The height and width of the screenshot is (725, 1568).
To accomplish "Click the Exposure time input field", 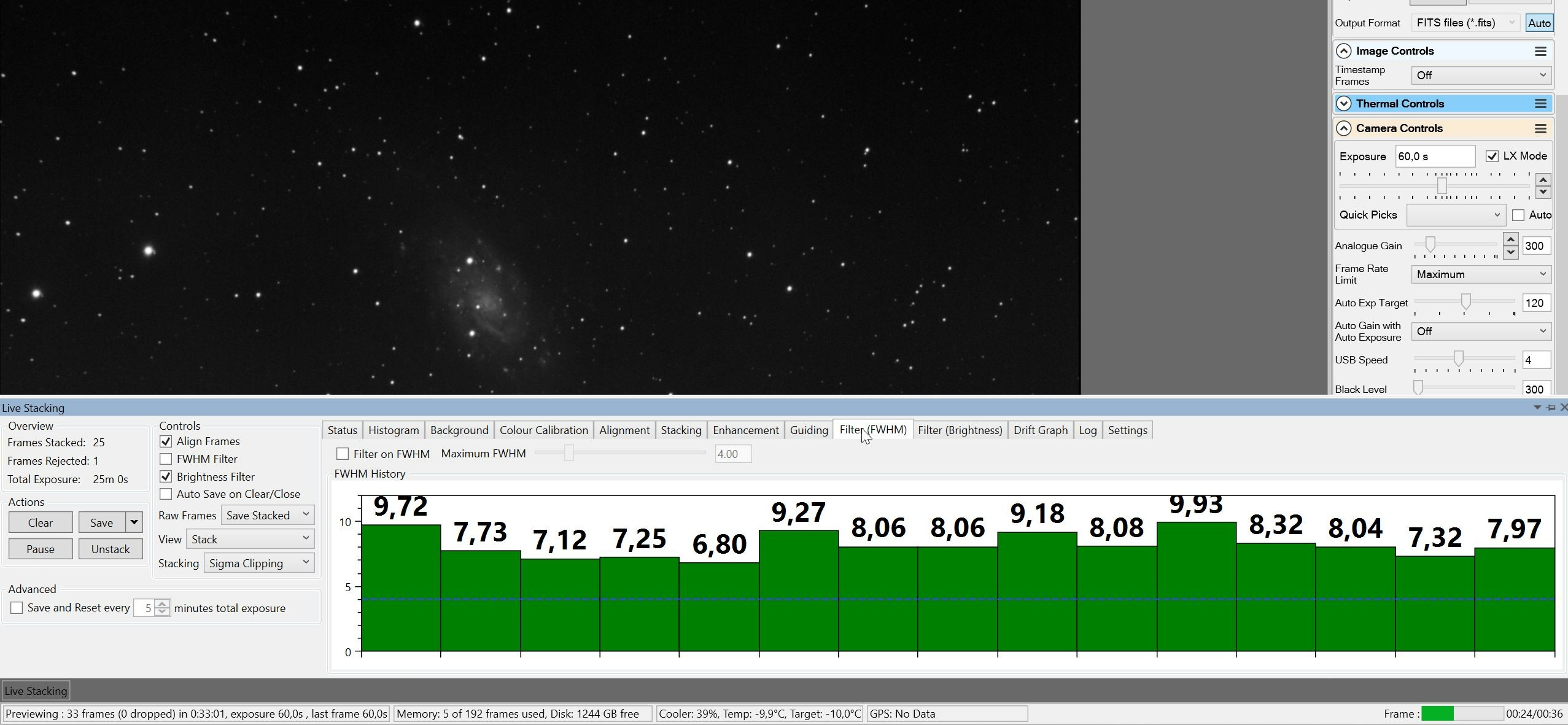I will (1435, 156).
